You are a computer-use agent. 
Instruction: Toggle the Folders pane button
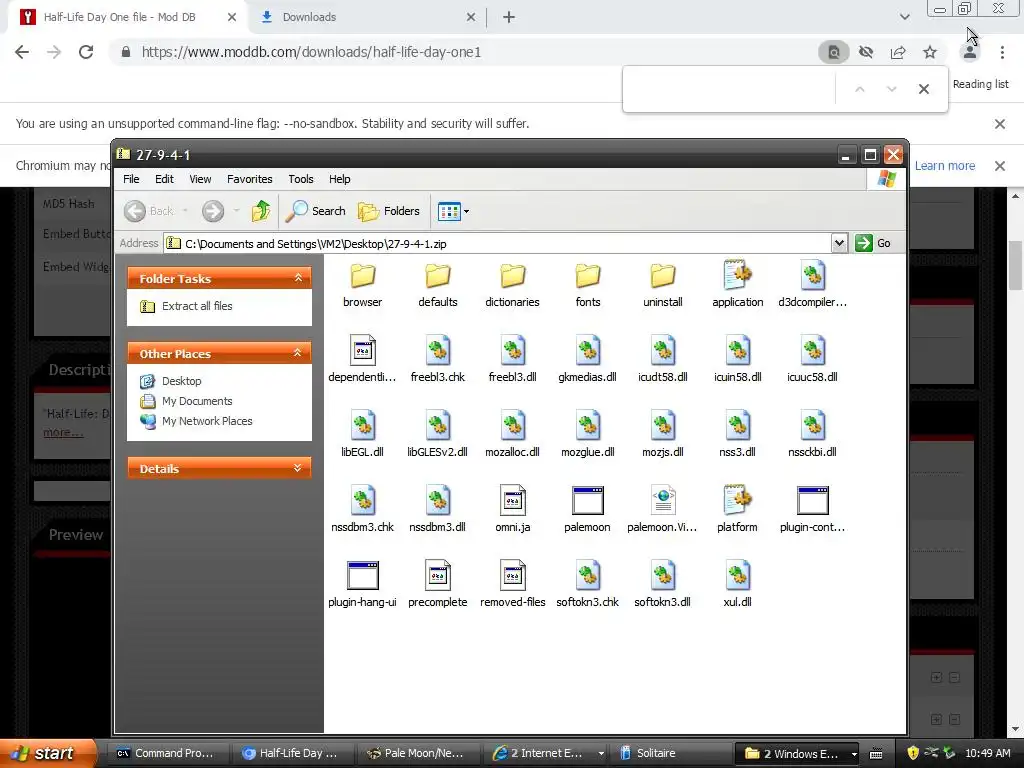[389, 211]
